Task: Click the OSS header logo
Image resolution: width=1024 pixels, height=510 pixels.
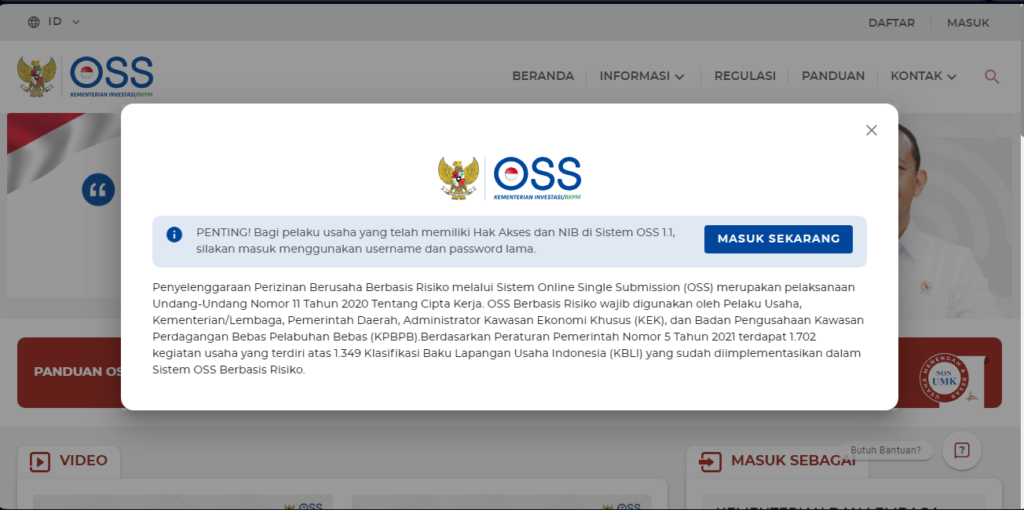Action: [112, 76]
